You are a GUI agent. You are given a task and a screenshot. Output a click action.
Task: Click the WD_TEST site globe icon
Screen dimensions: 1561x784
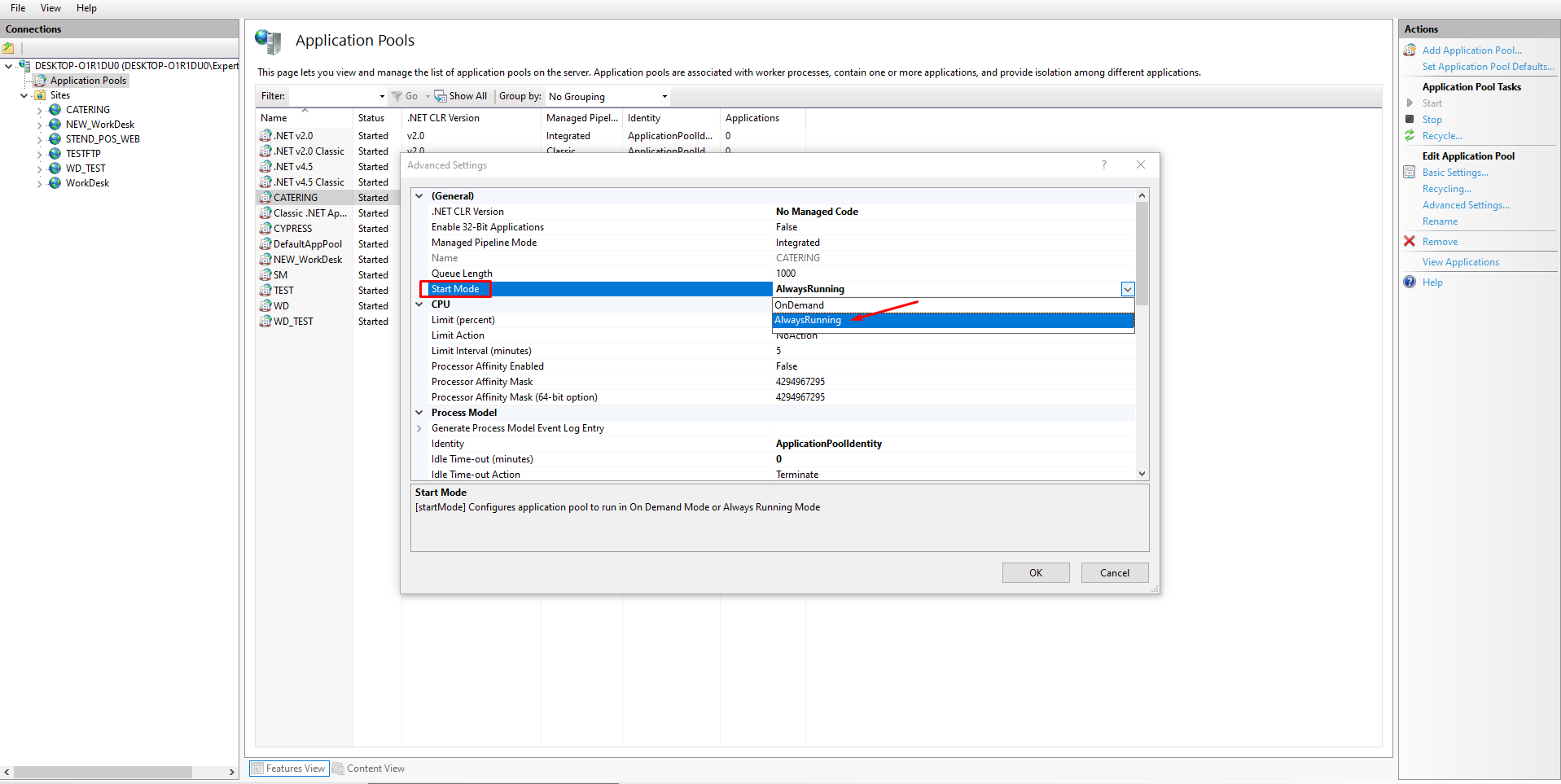55,169
